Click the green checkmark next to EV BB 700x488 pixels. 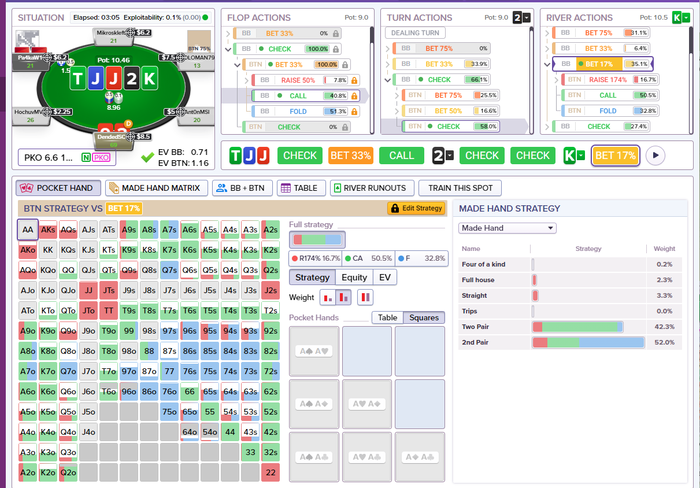tap(147, 157)
